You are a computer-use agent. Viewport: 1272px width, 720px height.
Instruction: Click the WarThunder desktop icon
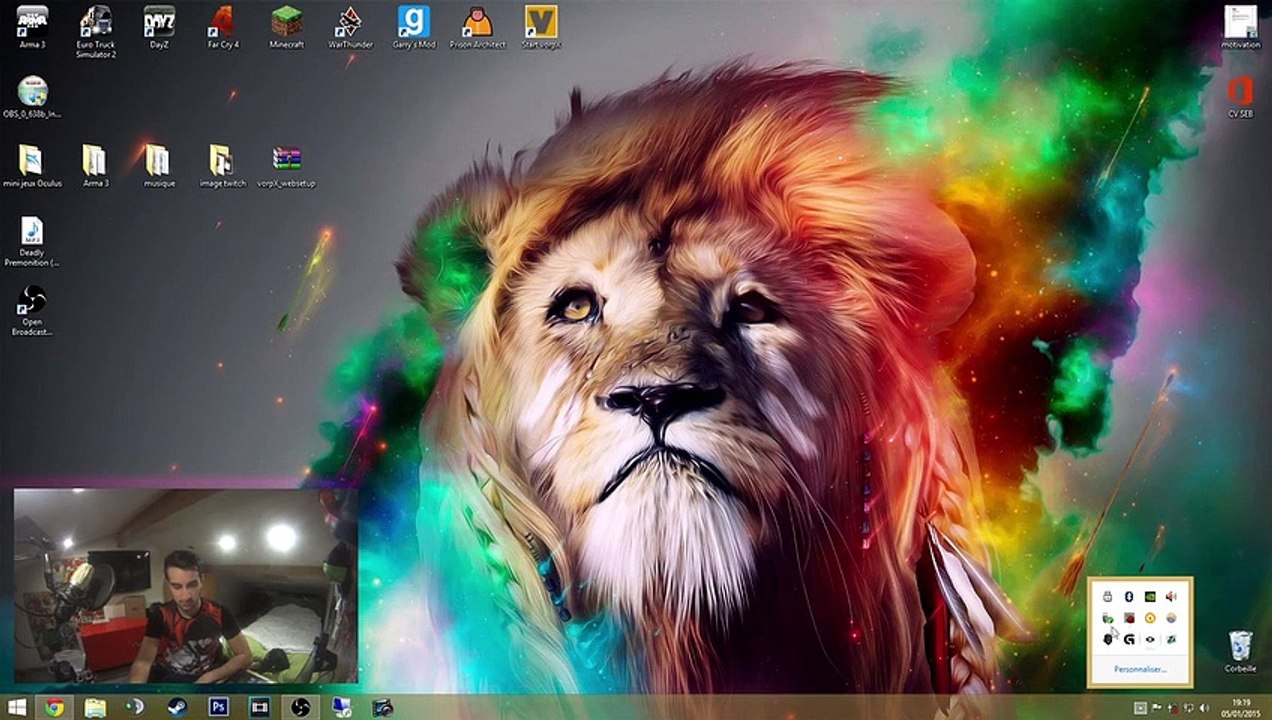coord(349,24)
